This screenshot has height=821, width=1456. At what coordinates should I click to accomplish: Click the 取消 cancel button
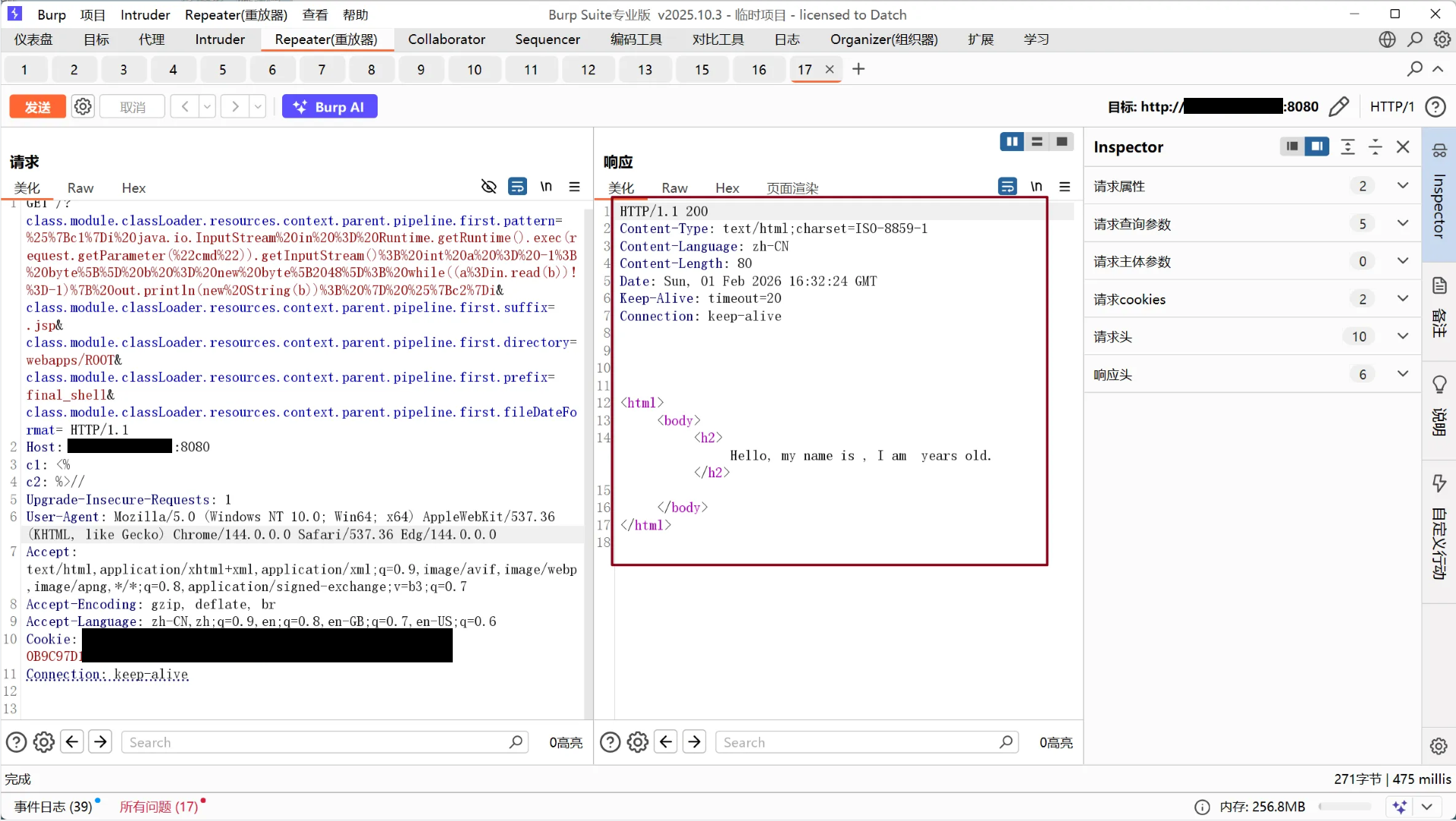[133, 107]
